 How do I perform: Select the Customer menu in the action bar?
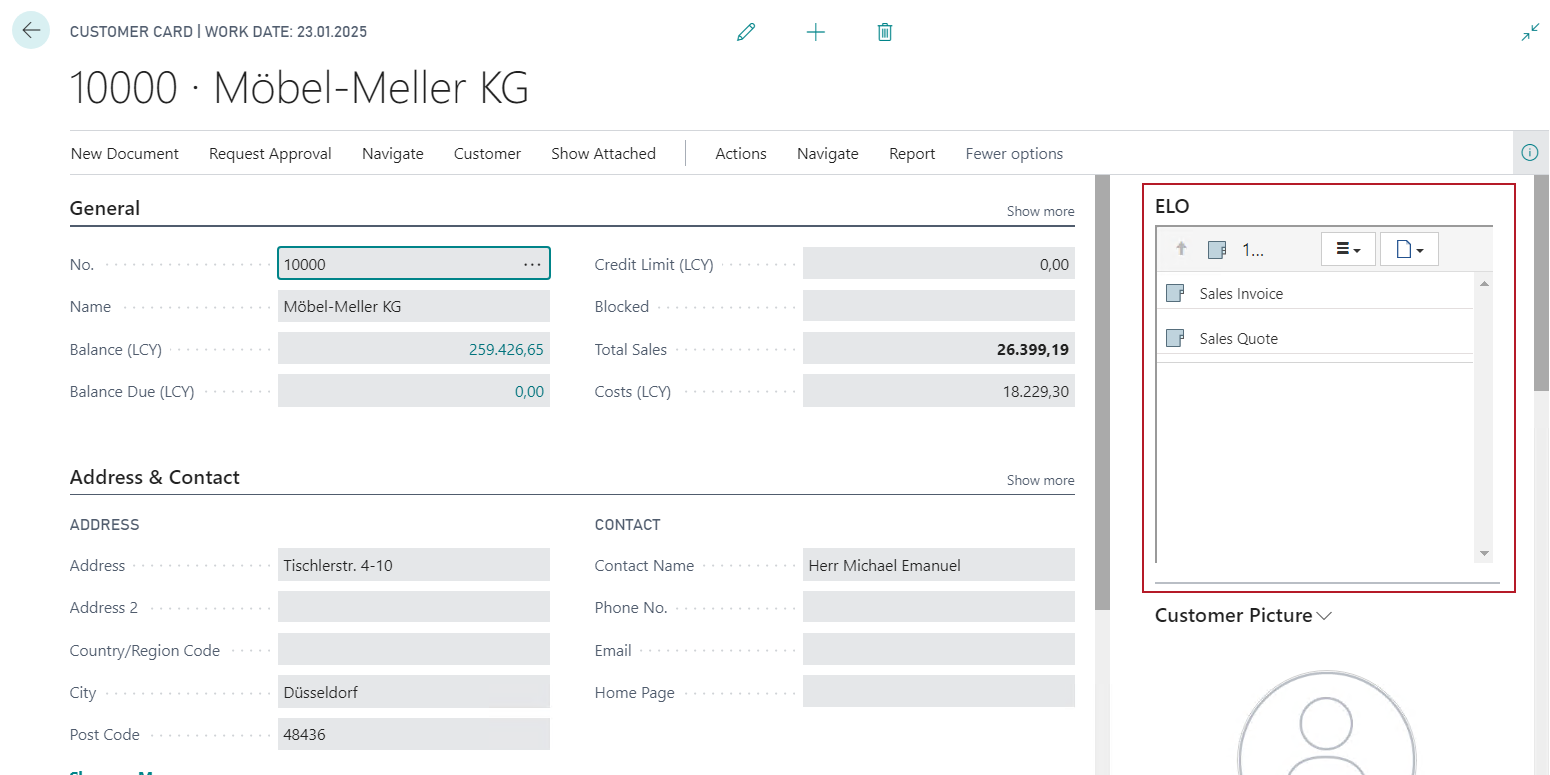(x=487, y=153)
